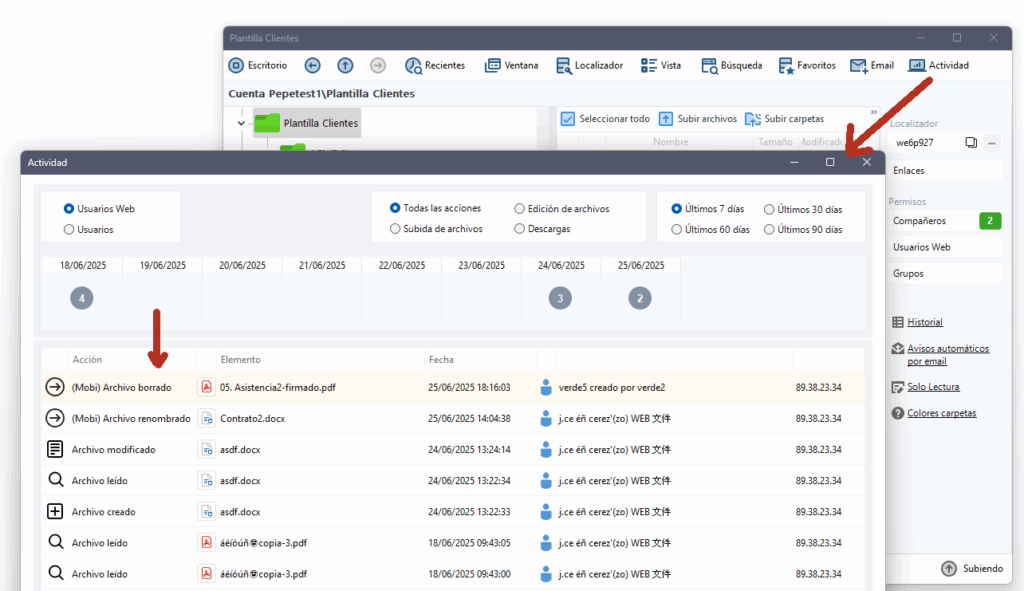Click the Compañeros green count badge
Image resolution: width=1024 pixels, height=591 pixels.
990,221
